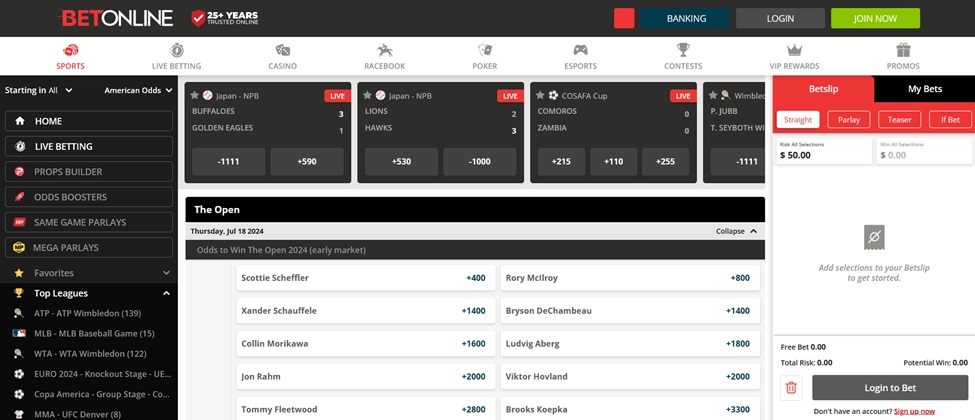This screenshot has width=975, height=420.
Task: Open the American Odds format dropdown
Action: tap(138, 90)
